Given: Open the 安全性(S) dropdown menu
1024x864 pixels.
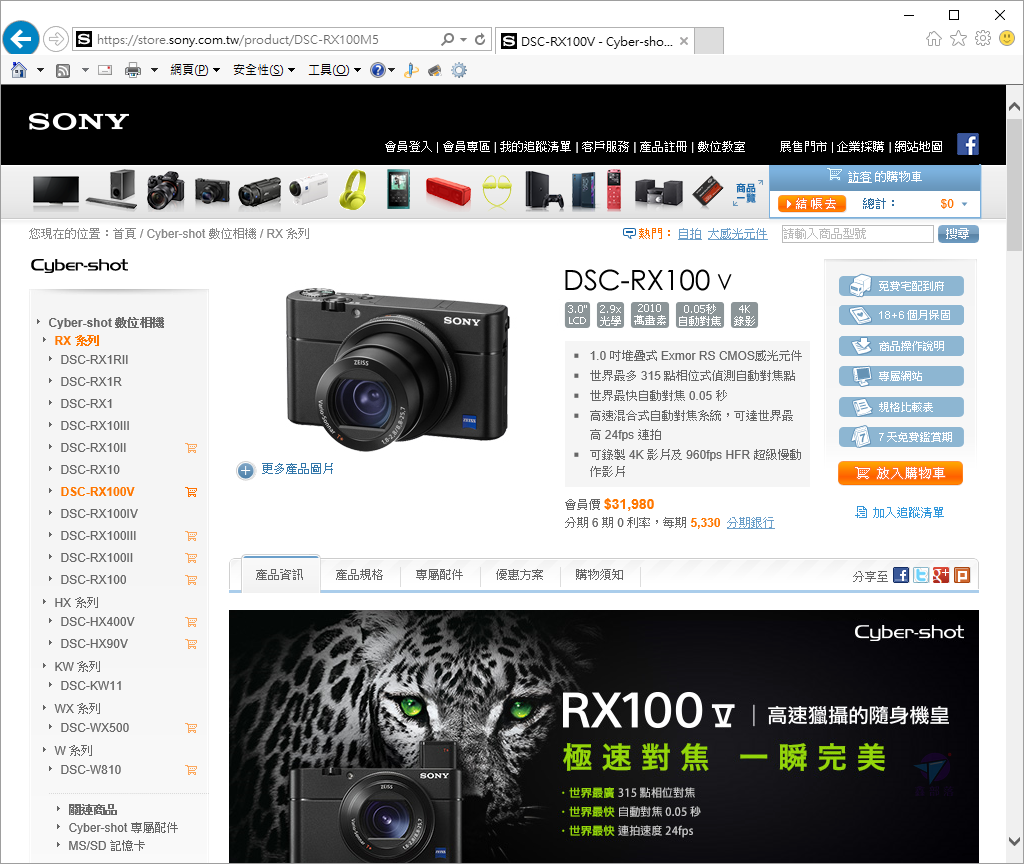Looking at the screenshot, I should click(264, 70).
